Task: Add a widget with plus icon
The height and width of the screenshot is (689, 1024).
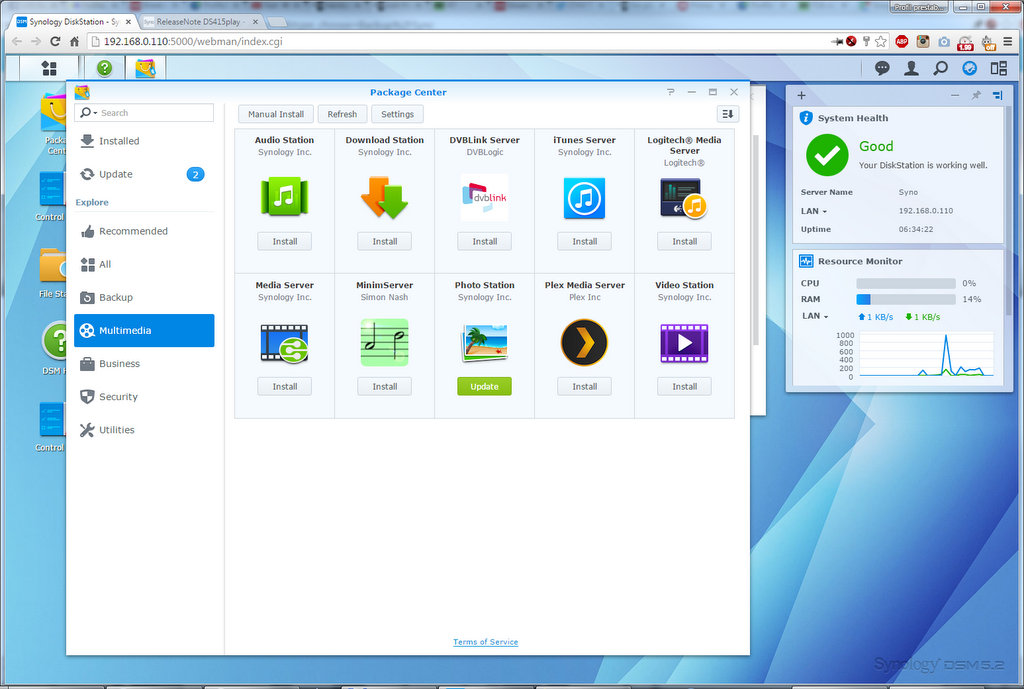Action: (801, 95)
